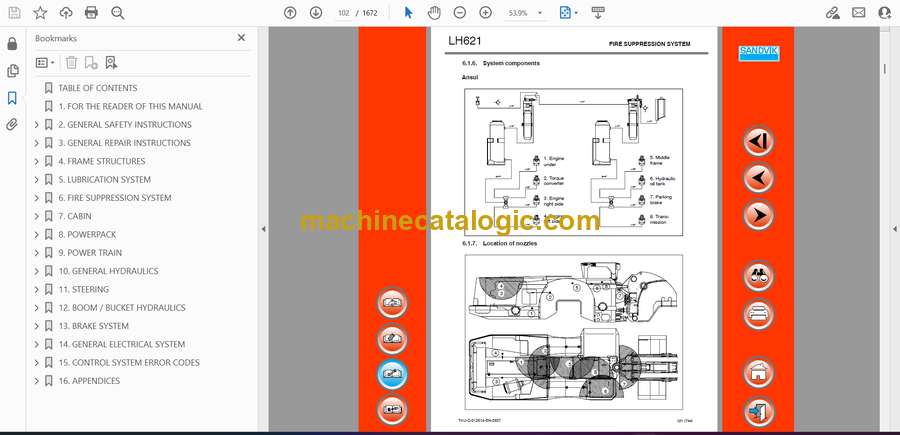The height and width of the screenshot is (435, 900).
Task: Delete the selected bookmark with trash icon
Action: 71,63
